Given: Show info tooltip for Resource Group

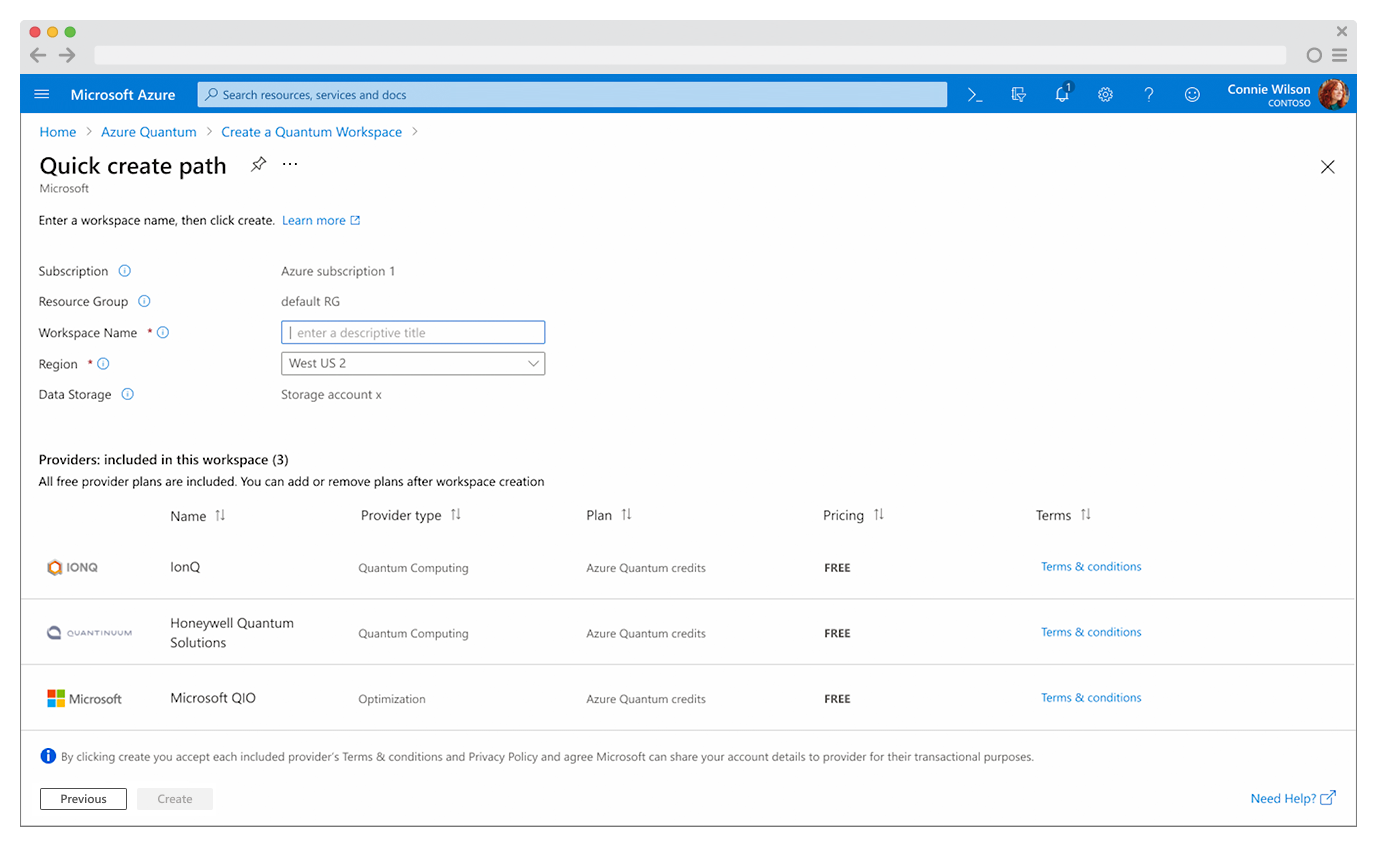Looking at the screenshot, I should [144, 301].
